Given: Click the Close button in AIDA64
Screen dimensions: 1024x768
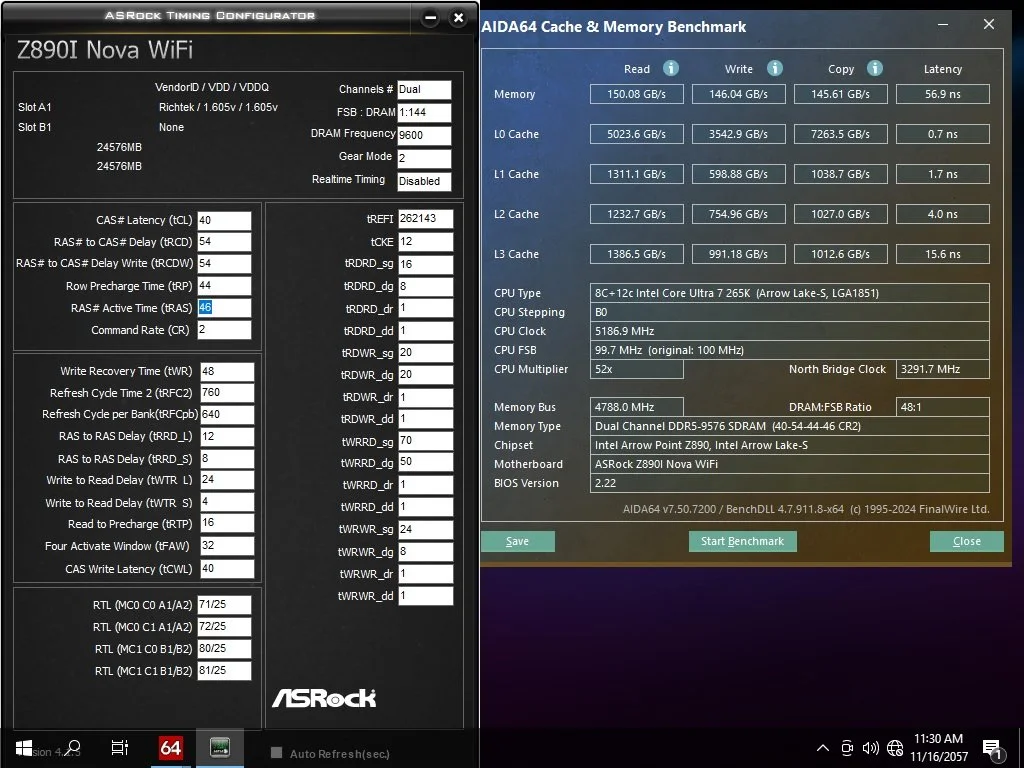Looking at the screenshot, I should coord(967,541).
